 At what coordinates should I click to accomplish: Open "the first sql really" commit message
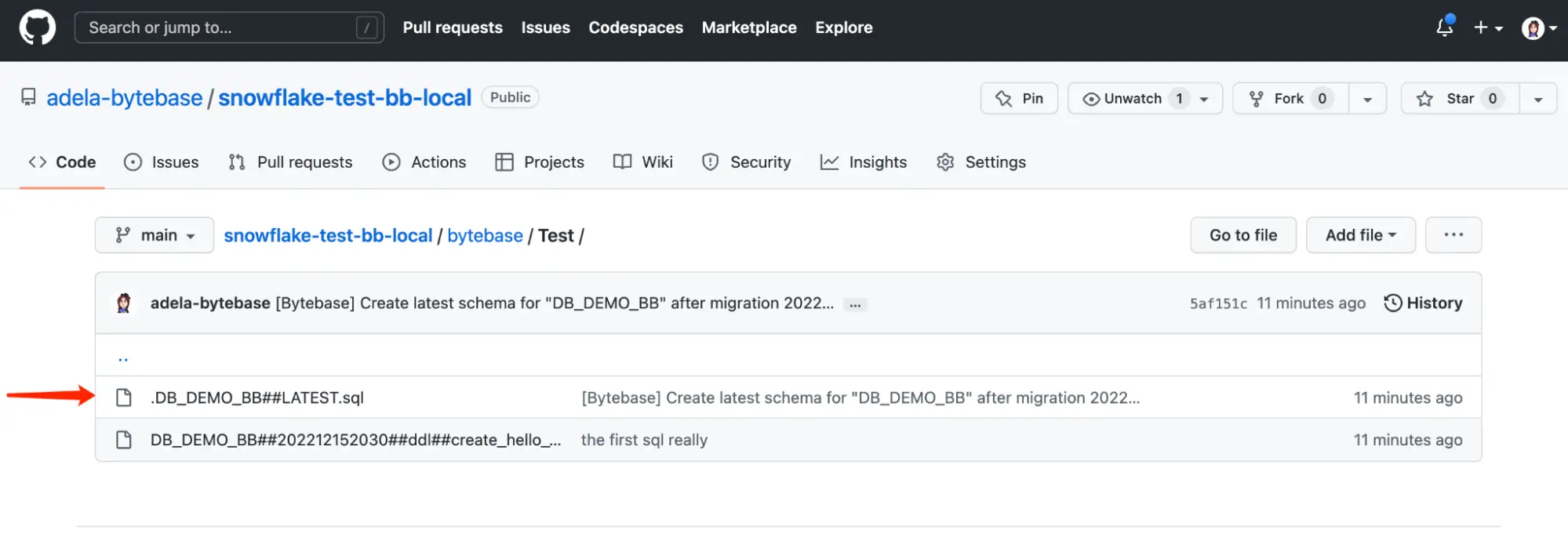tap(644, 440)
